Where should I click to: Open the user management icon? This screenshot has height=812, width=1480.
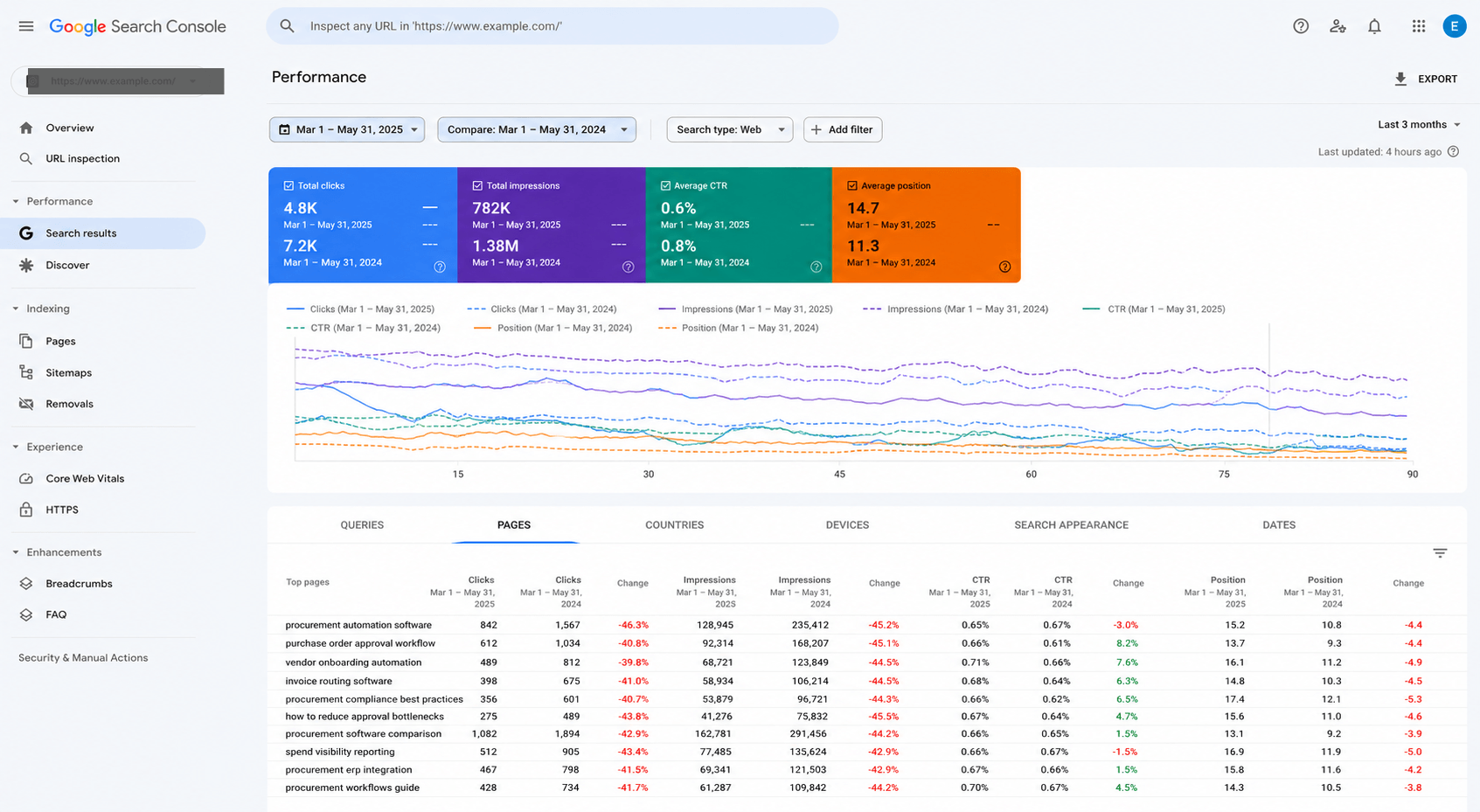(1338, 26)
